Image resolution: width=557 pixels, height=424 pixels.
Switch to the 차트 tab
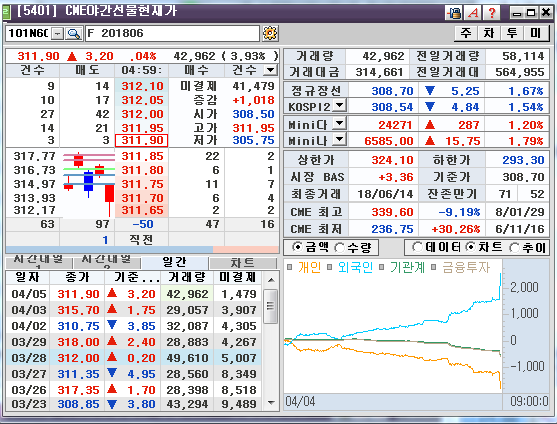pos(243,263)
